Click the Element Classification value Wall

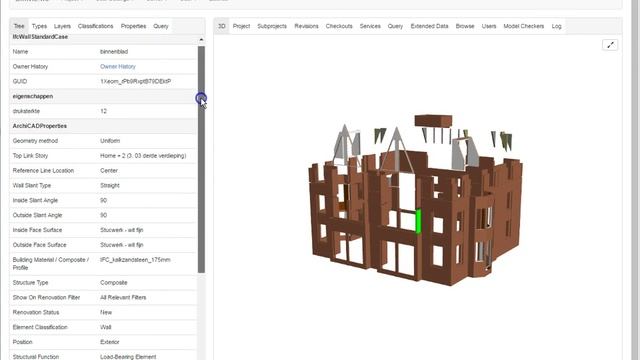click(105, 327)
